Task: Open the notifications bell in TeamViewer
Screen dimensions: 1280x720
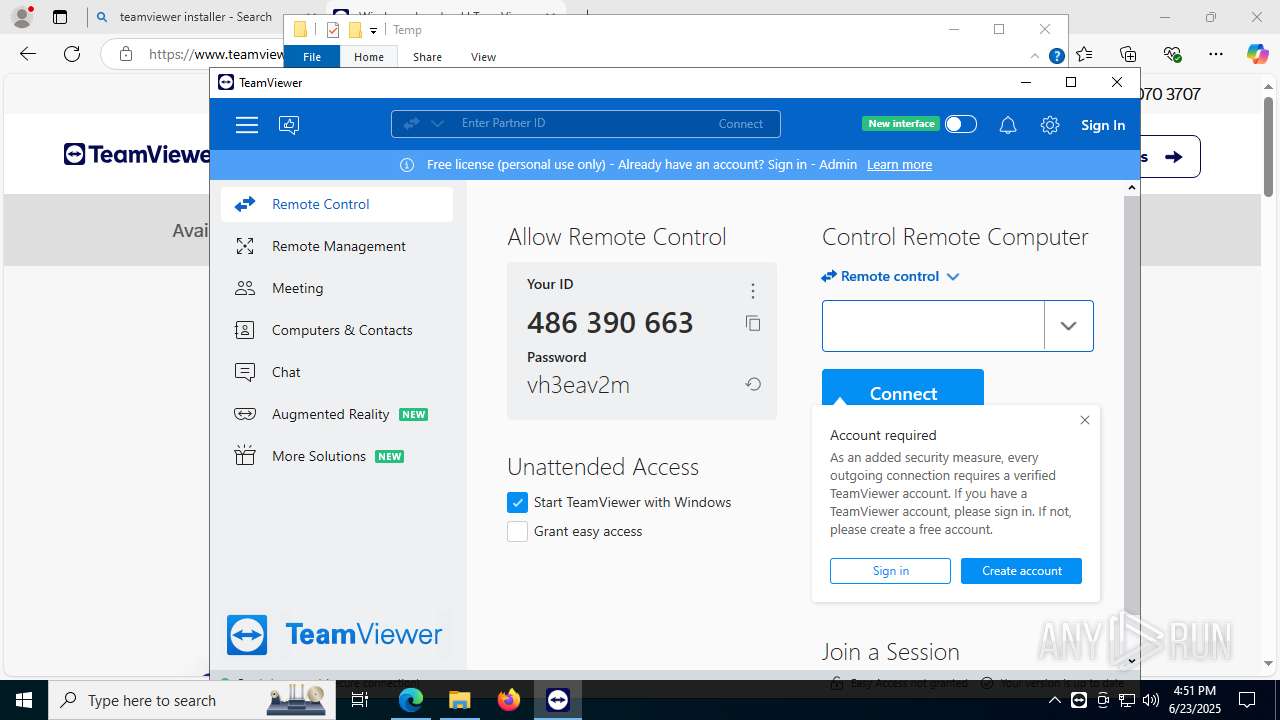Action: click(1008, 125)
